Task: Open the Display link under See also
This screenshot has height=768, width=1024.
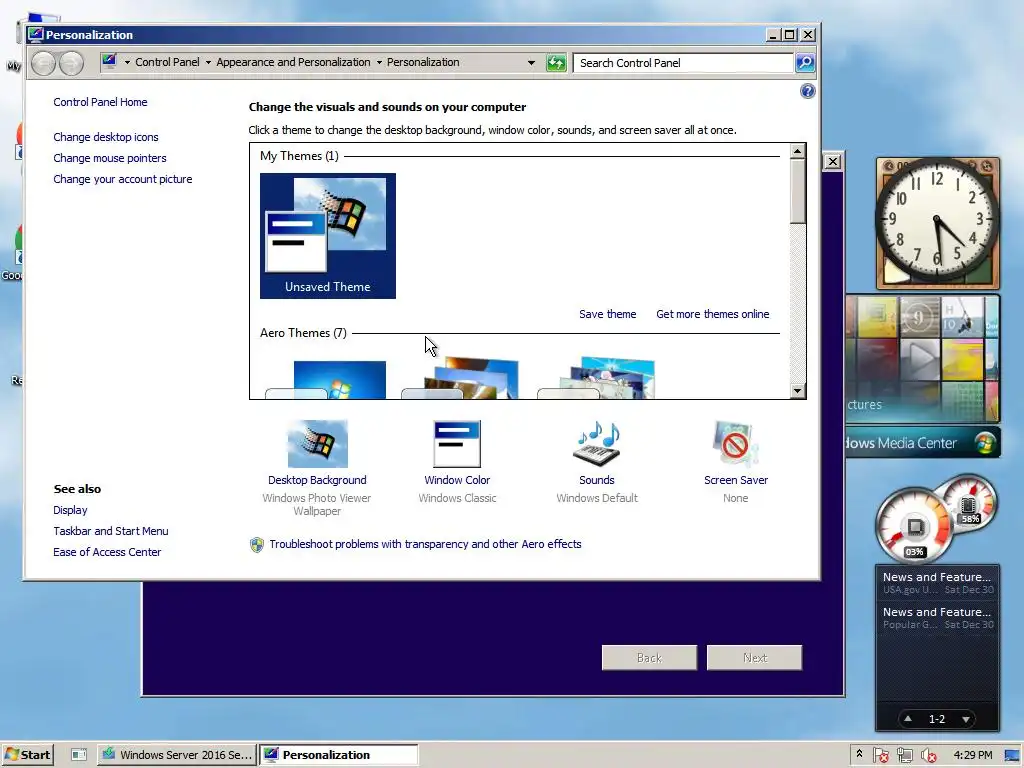Action: (x=71, y=510)
